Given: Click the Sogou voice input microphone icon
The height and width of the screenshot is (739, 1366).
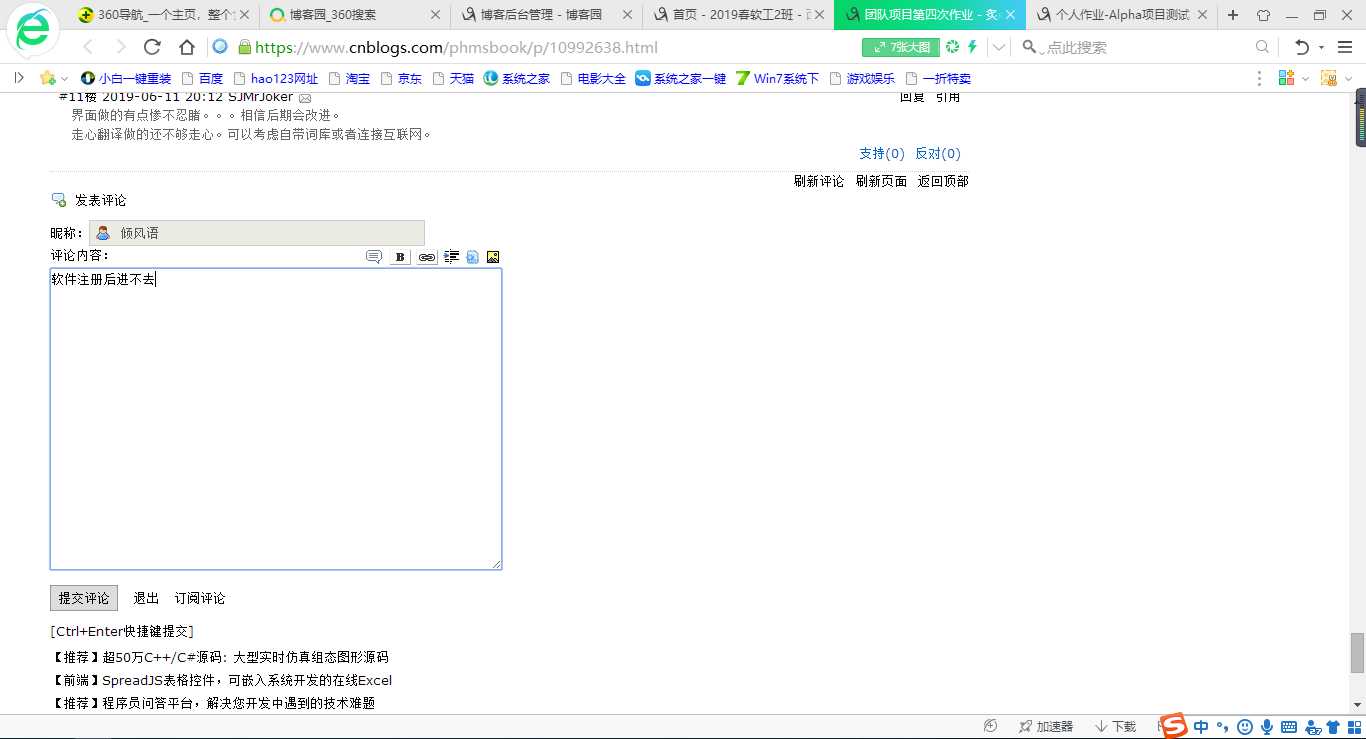Looking at the screenshot, I should [1267, 727].
